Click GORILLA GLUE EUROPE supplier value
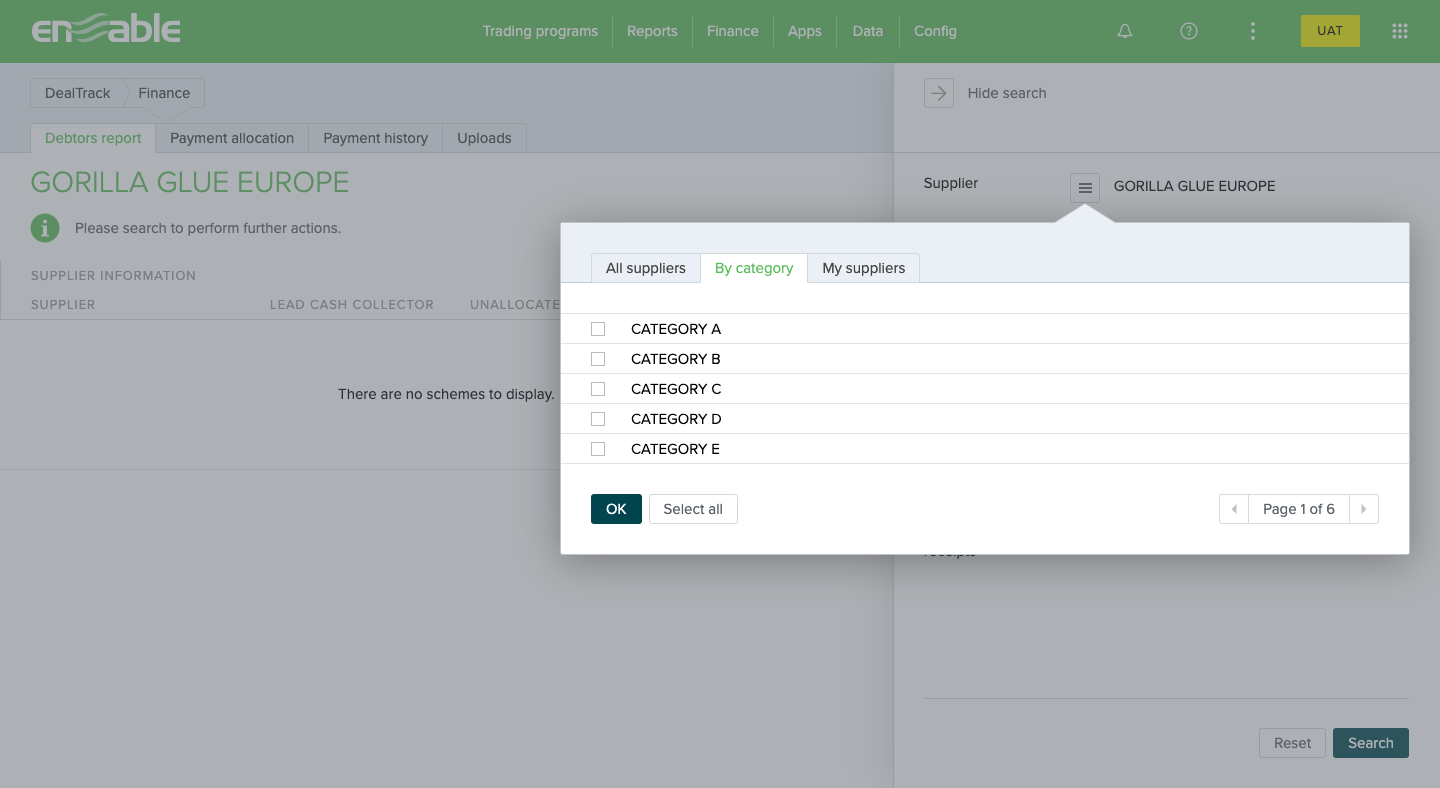This screenshot has width=1440, height=788. [x=1195, y=186]
